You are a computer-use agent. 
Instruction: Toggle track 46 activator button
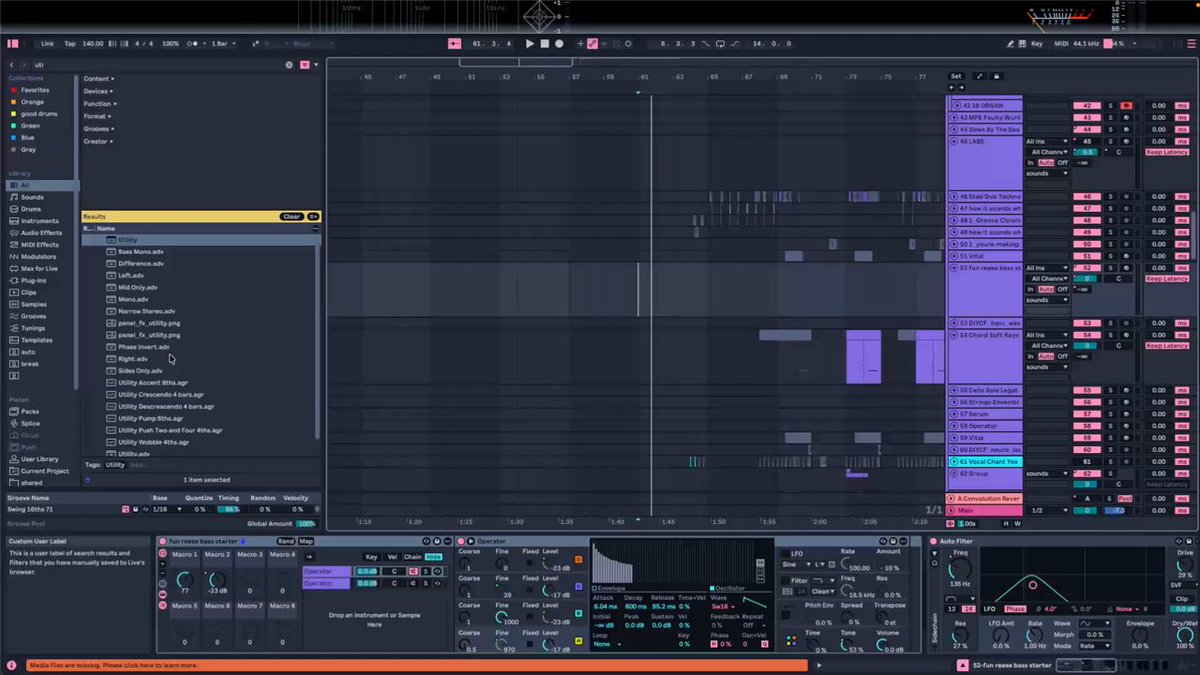click(x=1087, y=197)
